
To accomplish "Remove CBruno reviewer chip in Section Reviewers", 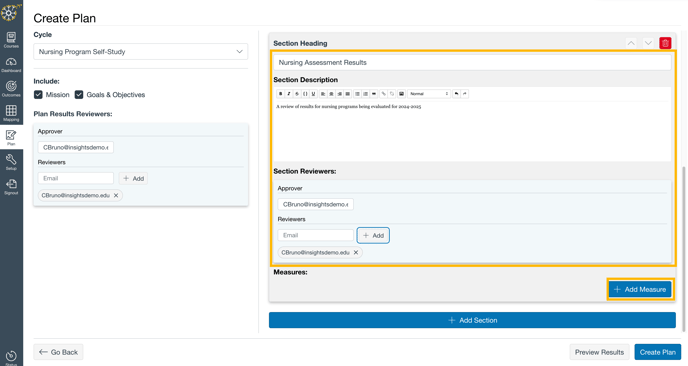I will tap(356, 252).
